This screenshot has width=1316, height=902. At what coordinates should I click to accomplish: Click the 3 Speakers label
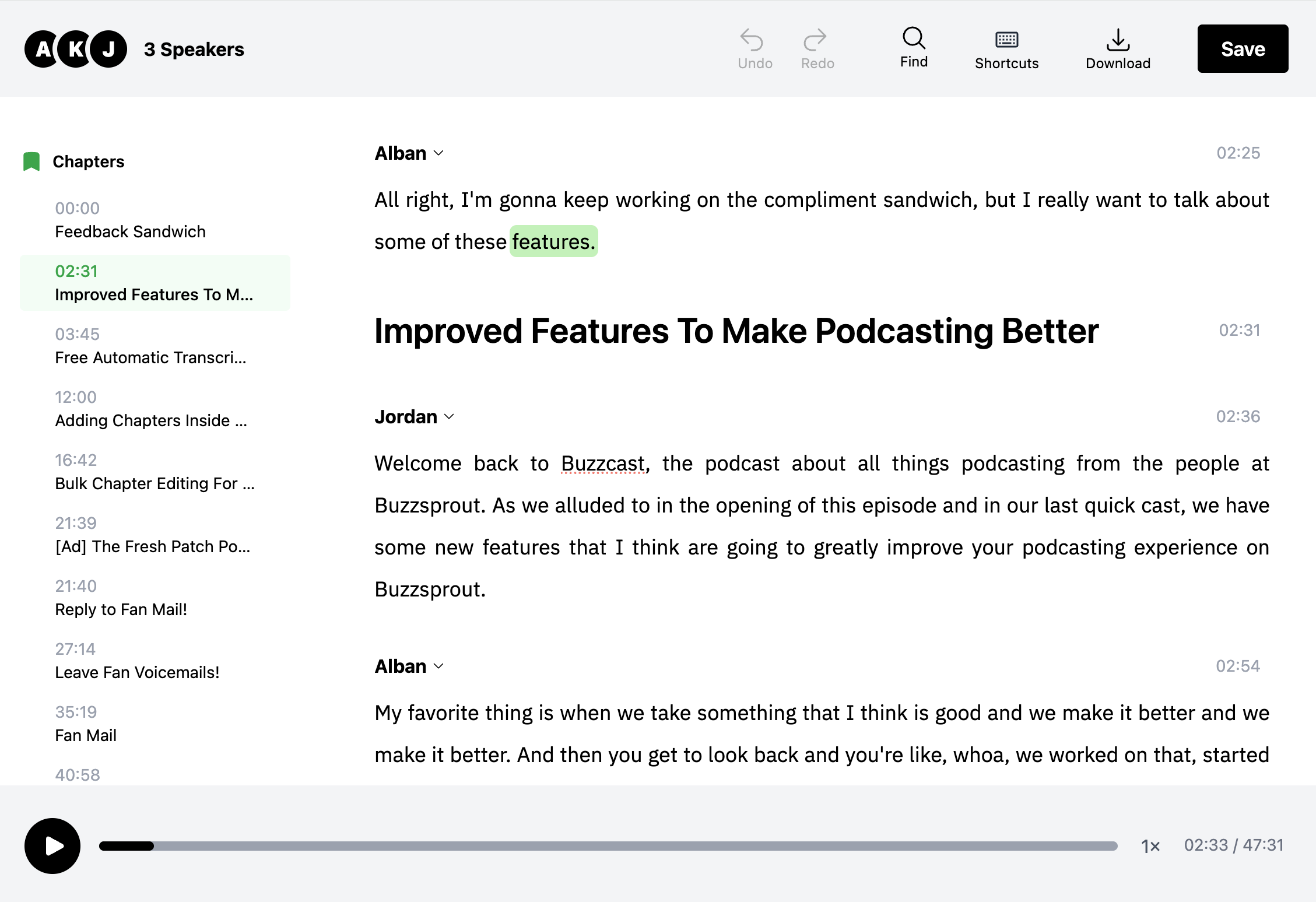pyautogui.click(x=194, y=48)
